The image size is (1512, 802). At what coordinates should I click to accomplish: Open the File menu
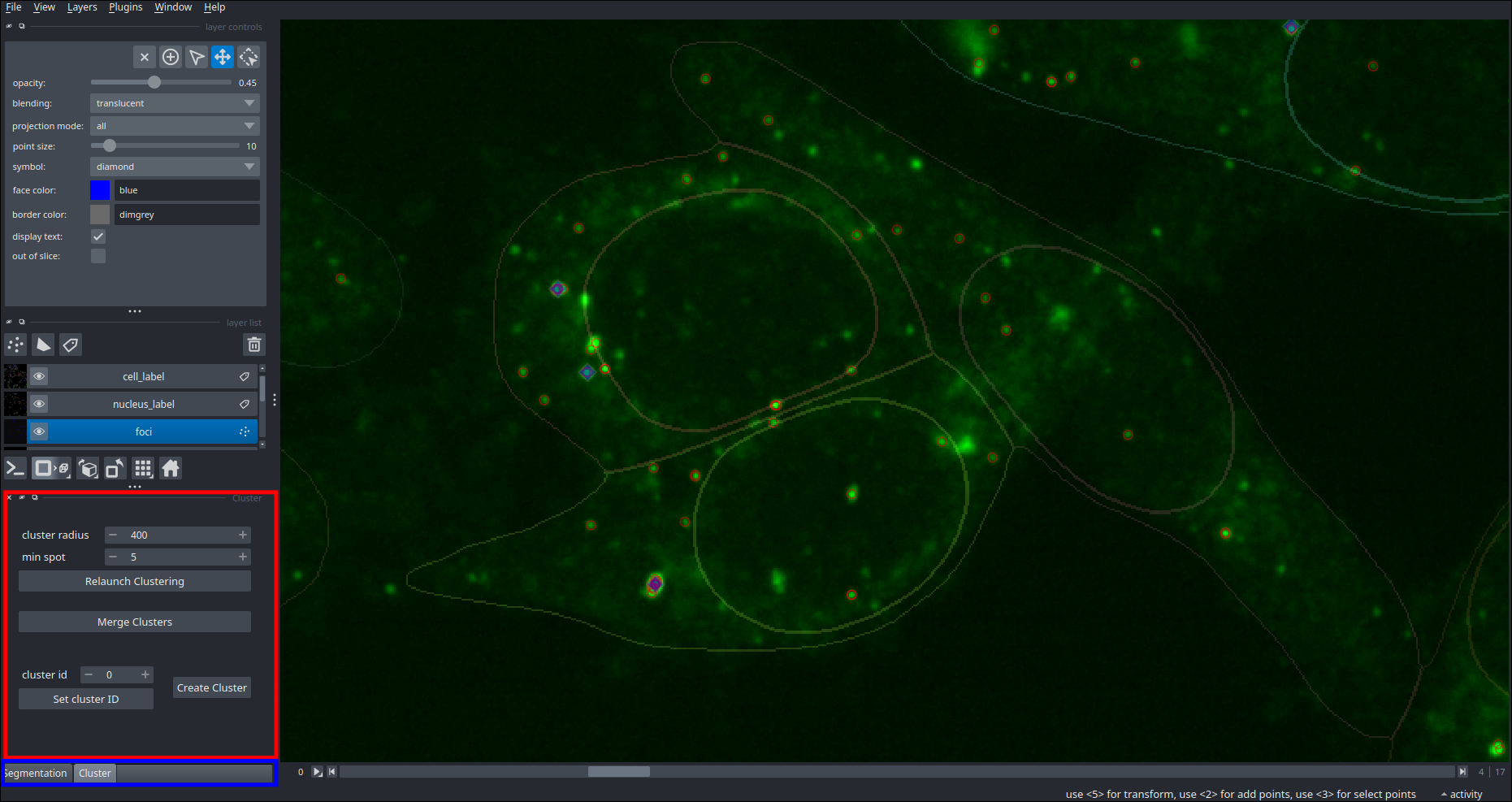[14, 7]
